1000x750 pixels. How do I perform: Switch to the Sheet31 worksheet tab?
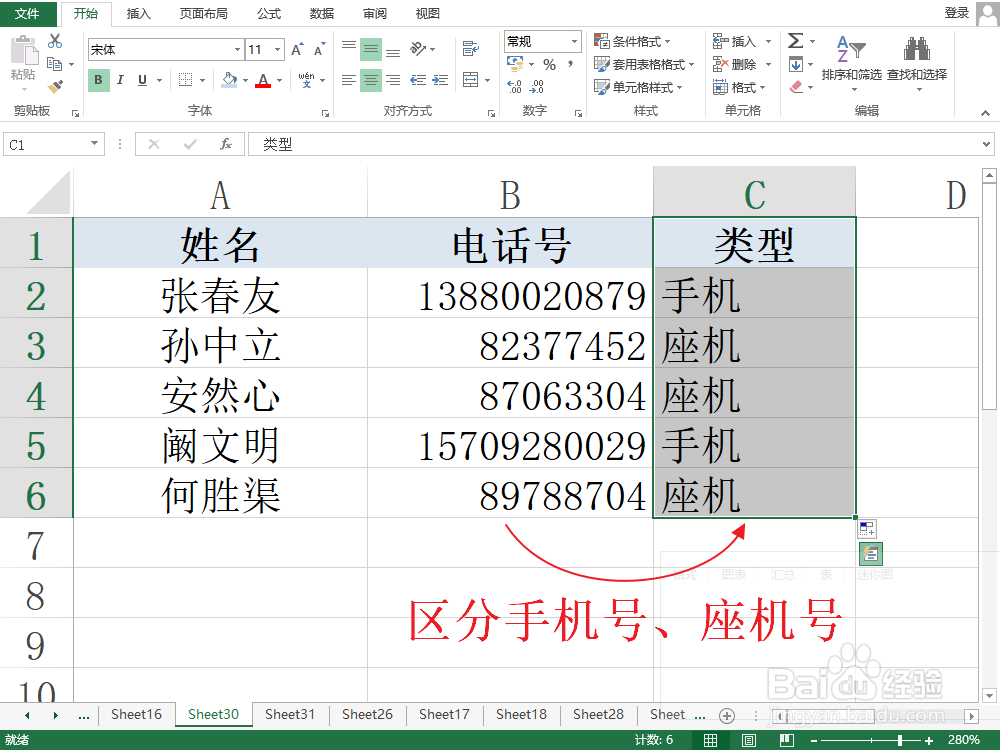(290, 714)
